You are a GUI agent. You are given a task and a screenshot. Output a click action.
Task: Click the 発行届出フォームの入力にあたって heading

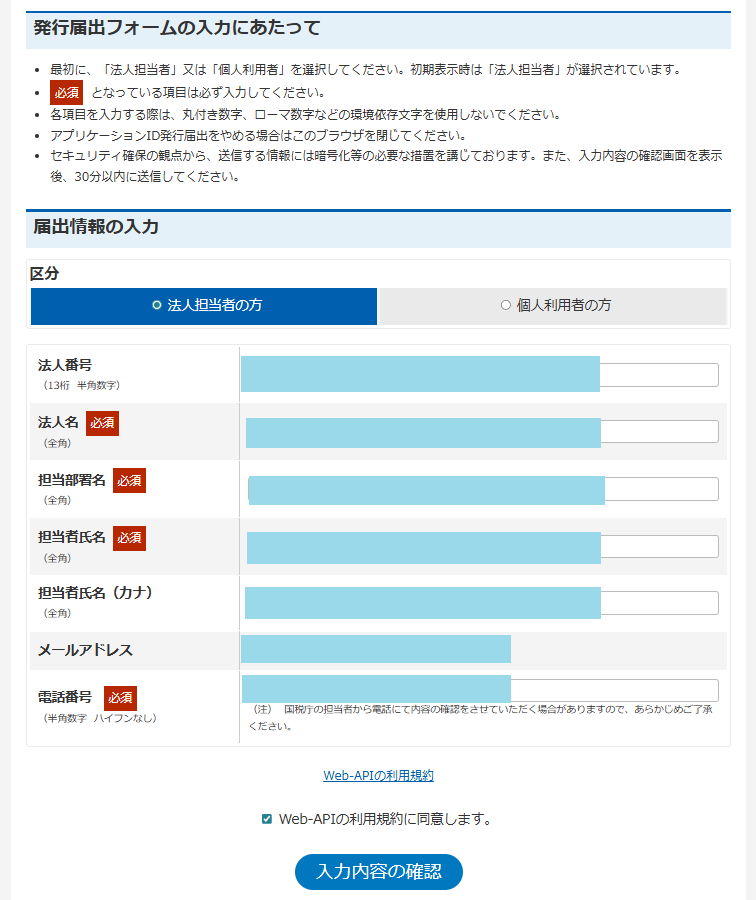[x=176, y=28]
